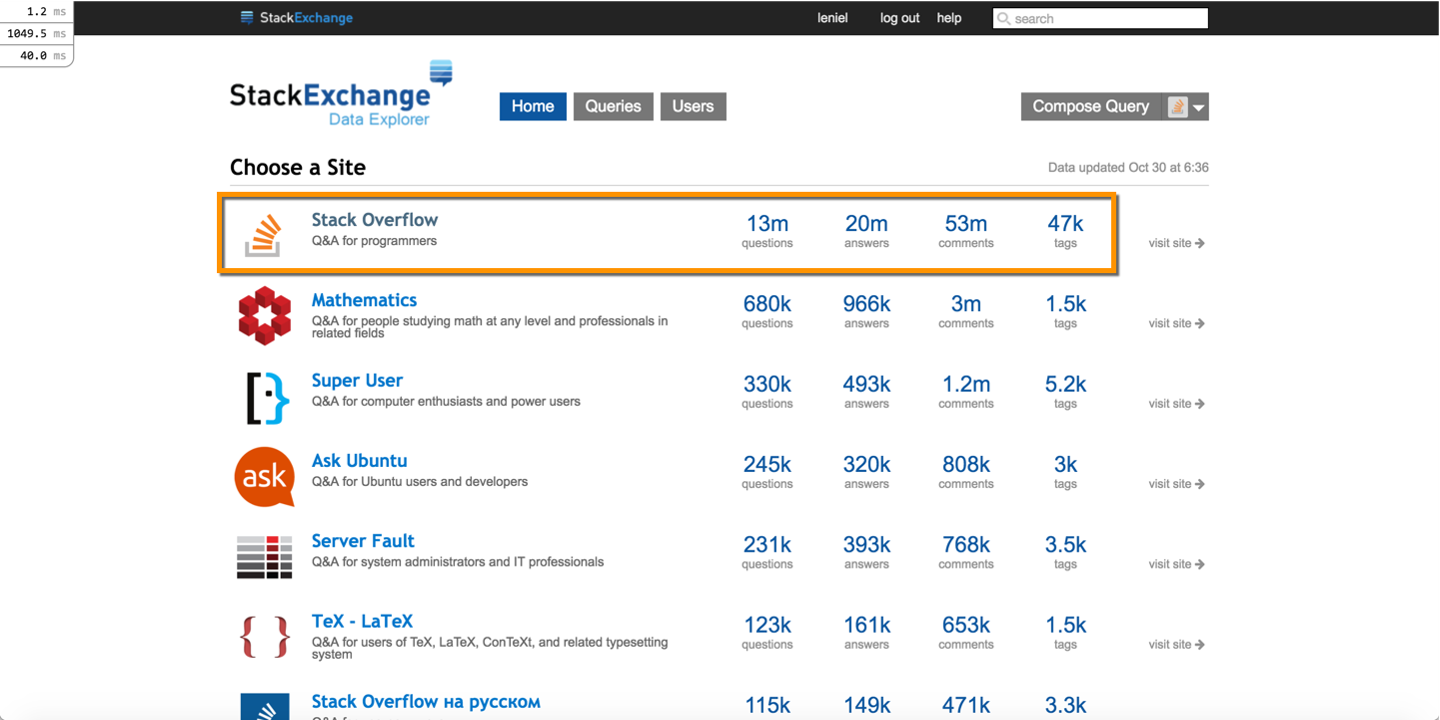Click the Super User bracket-face icon

[x=264, y=396]
